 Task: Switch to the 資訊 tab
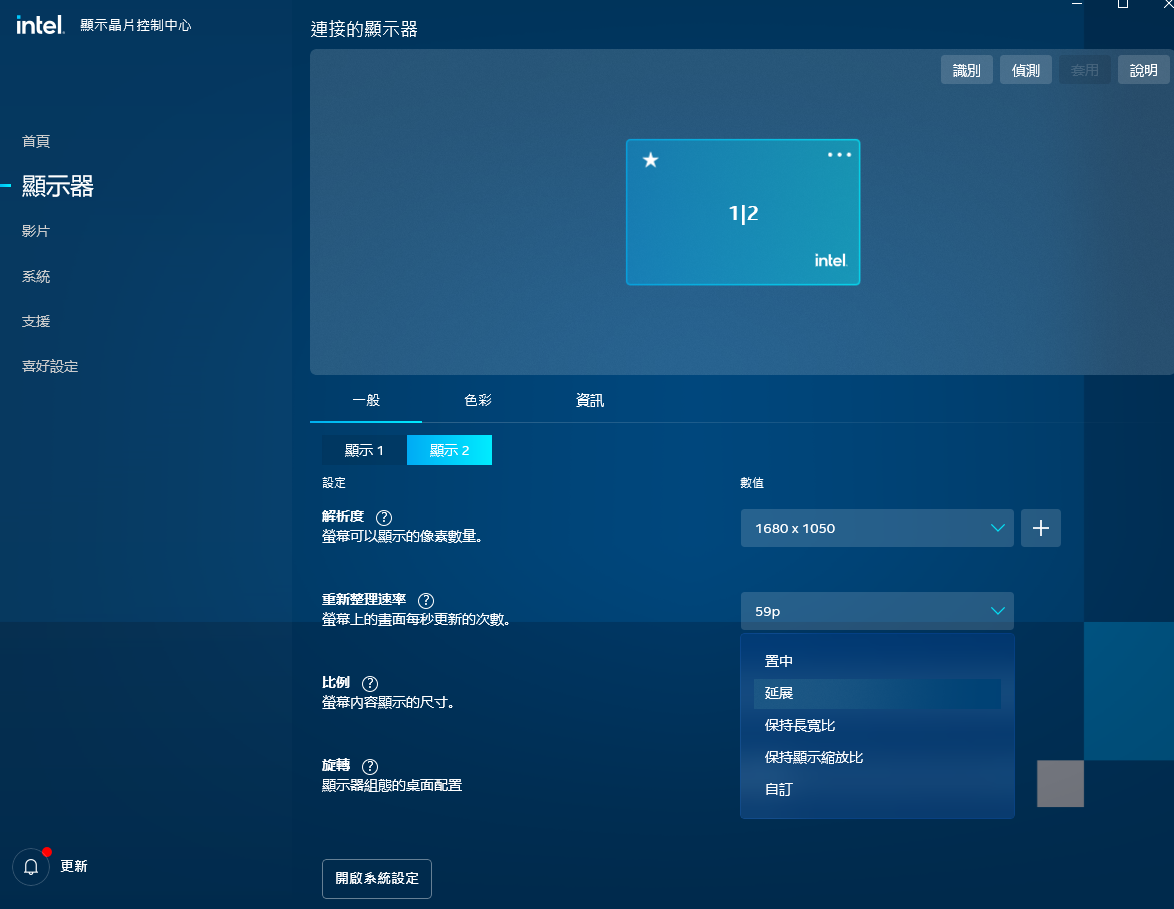click(x=589, y=401)
